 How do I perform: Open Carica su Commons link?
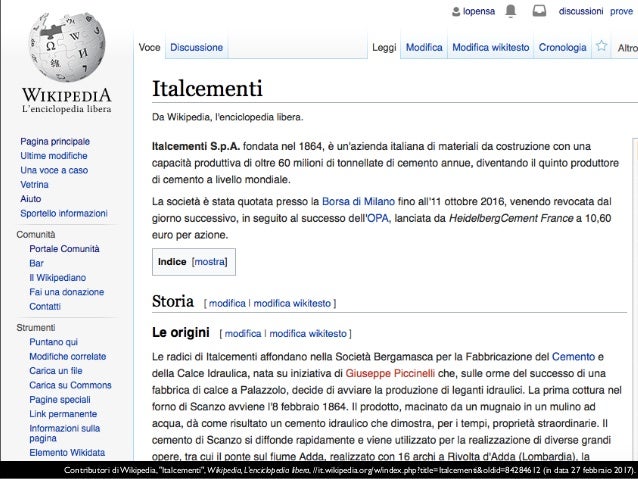pos(70,385)
